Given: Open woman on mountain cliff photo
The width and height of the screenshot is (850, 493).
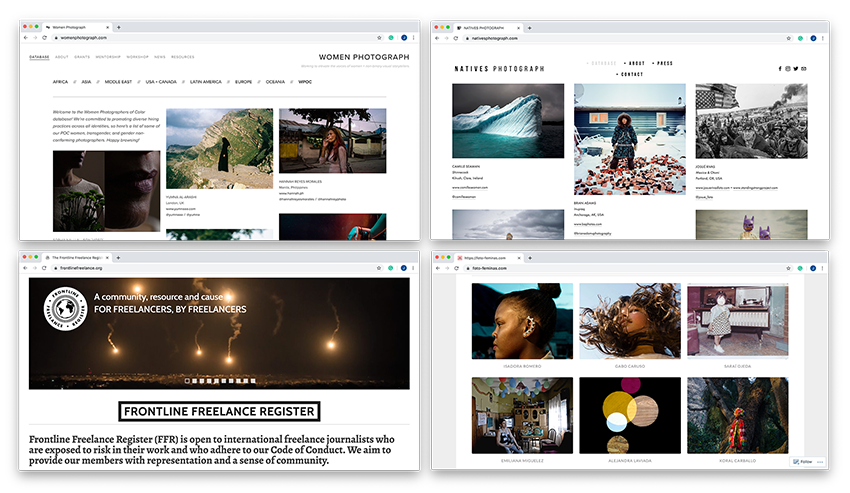Looking at the screenshot, I should tap(220, 149).
